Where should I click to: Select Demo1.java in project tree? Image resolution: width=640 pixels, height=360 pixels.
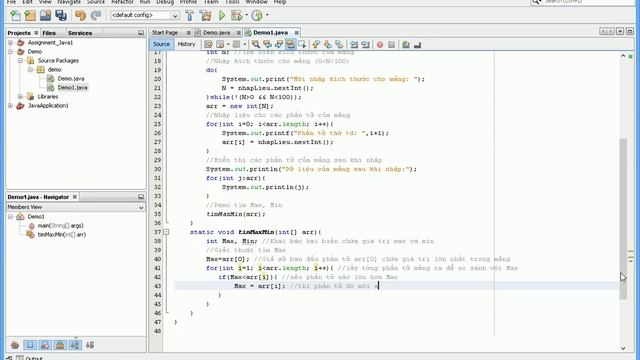pos(73,87)
